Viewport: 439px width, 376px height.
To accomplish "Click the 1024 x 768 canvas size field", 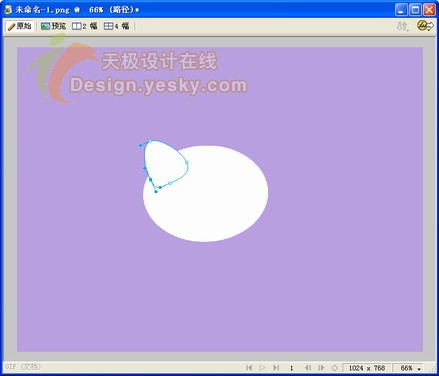I will pos(367,368).
